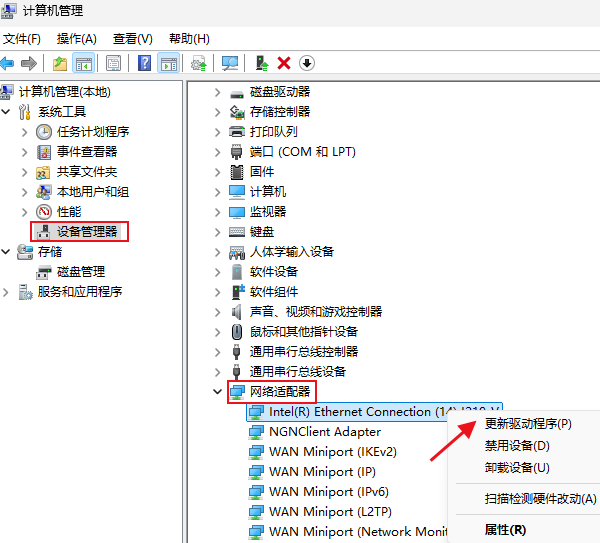Select the Intel(R) Ethernet Connection adapter

pyautogui.click(x=374, y=412)
